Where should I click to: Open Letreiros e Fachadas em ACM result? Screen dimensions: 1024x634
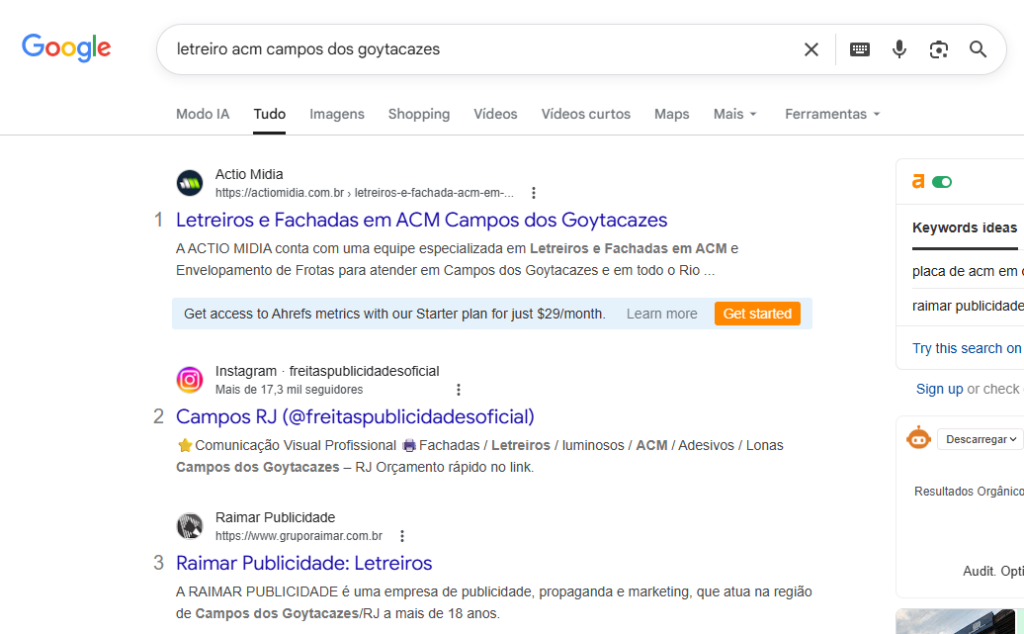point(421,220)
